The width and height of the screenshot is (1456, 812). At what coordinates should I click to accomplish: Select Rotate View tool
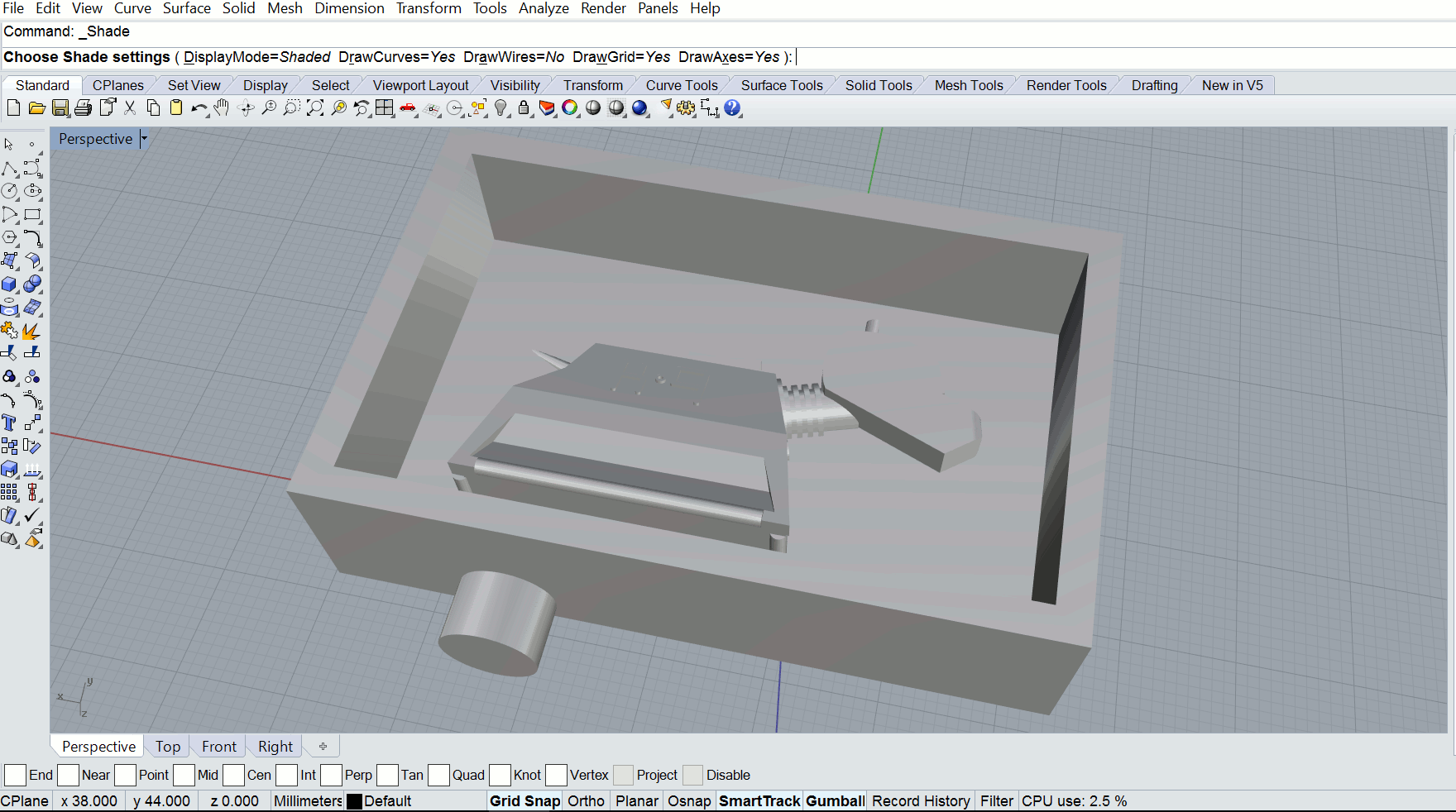(246, 108)
